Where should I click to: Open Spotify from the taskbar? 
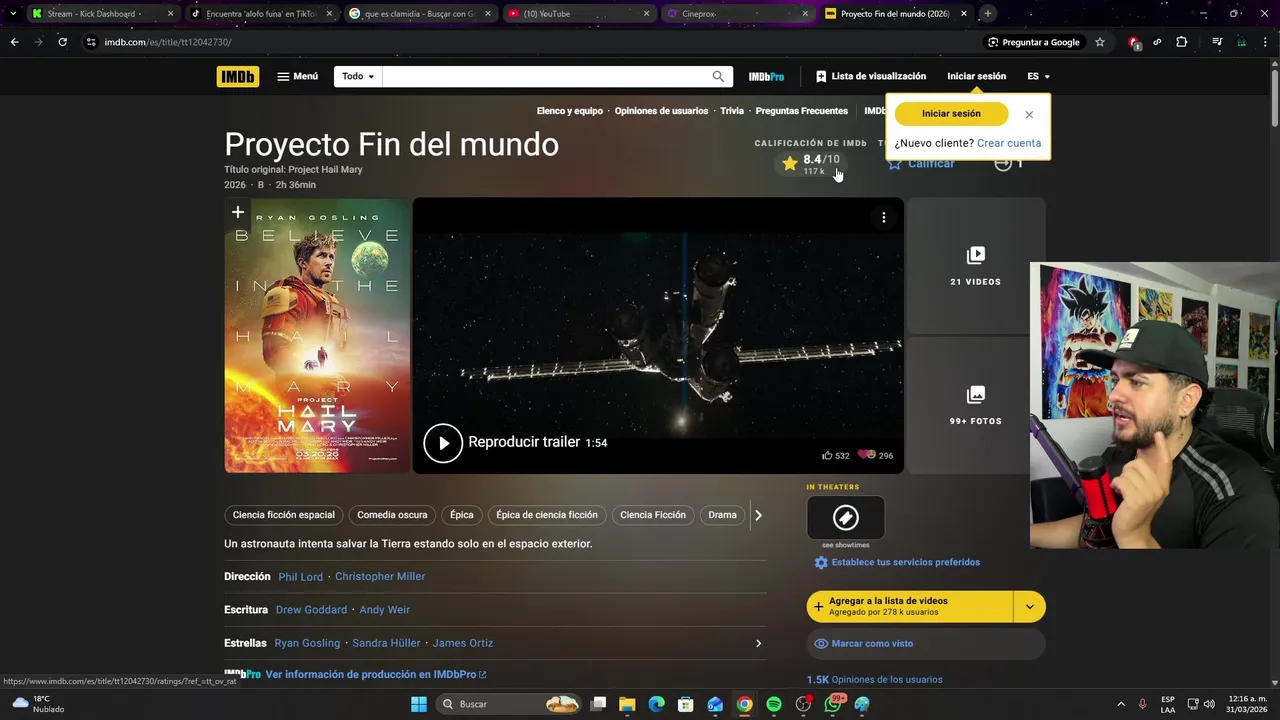[x=774, y=704]
